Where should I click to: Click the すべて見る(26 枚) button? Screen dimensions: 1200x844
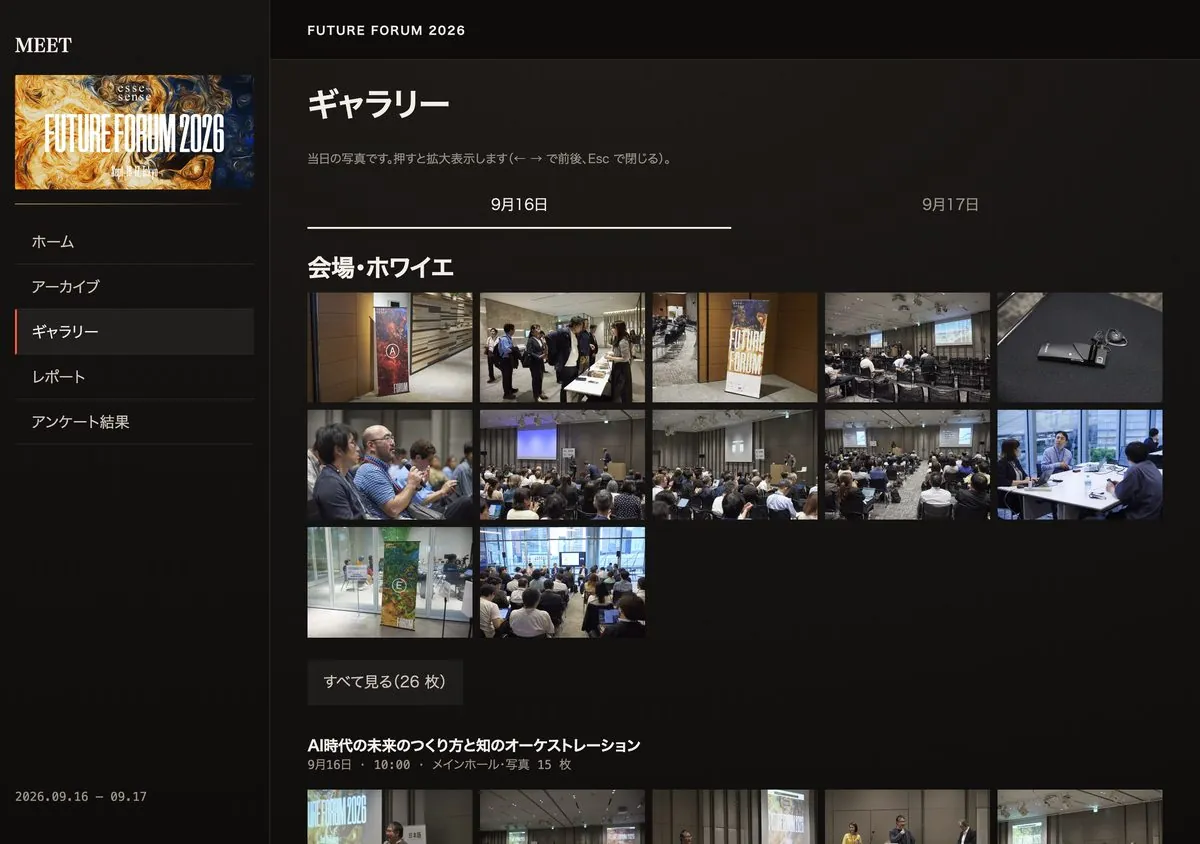tap(385, 682)
